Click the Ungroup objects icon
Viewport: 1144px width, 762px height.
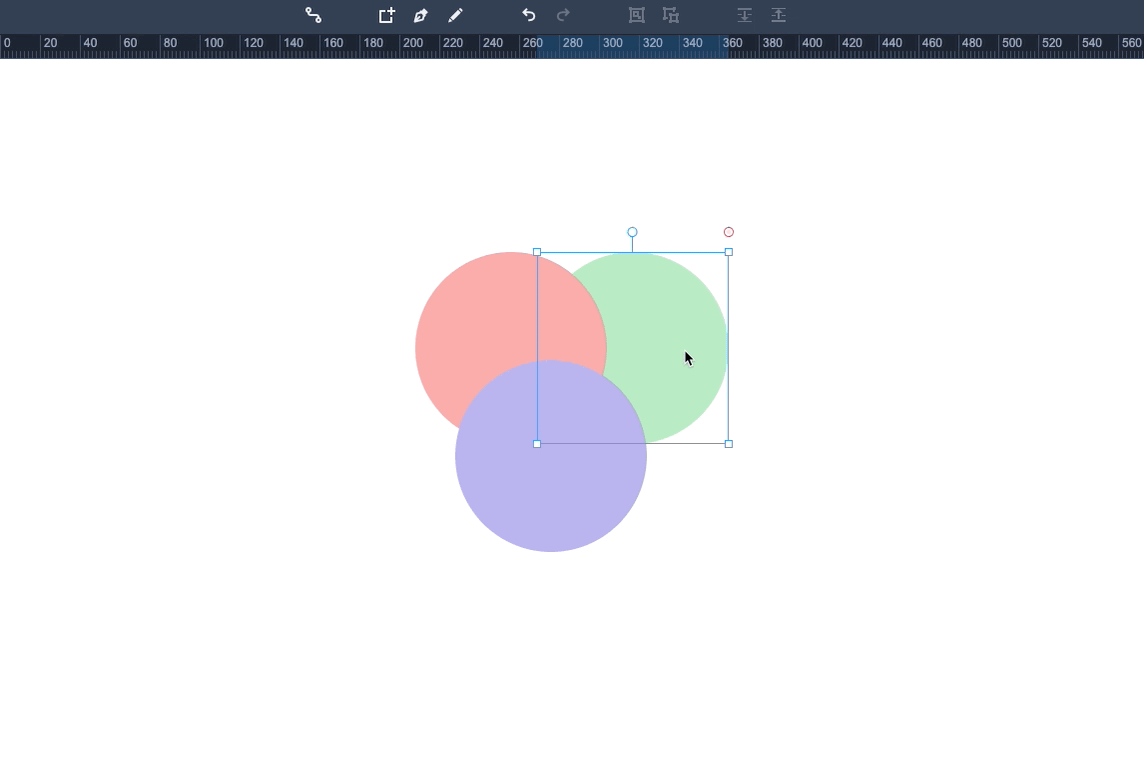pyautogui.click(x=671, y=15)
